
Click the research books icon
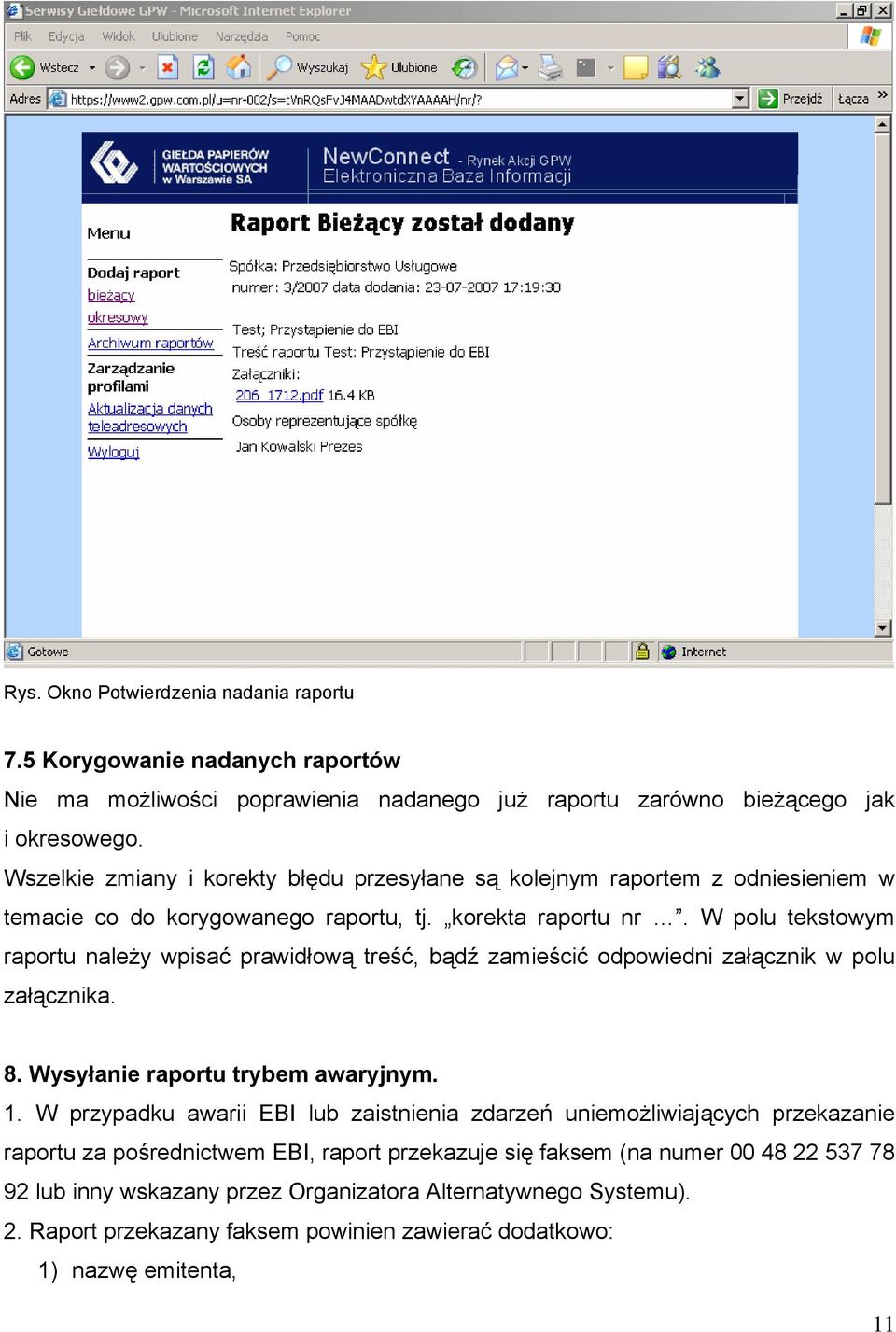point(669,67)
